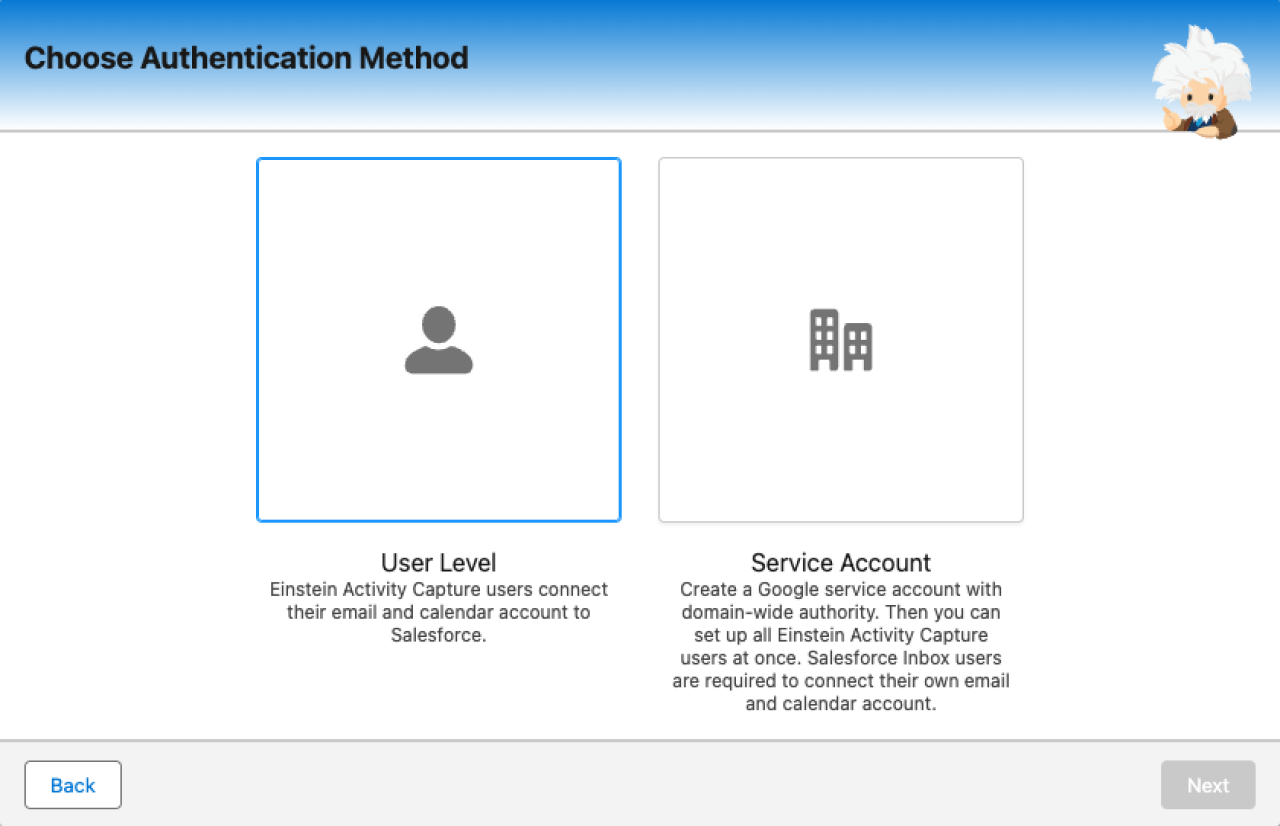Click the 'Create a Google service account' description
This screenshot has width=1280, height=826.
tap(841, 646)
